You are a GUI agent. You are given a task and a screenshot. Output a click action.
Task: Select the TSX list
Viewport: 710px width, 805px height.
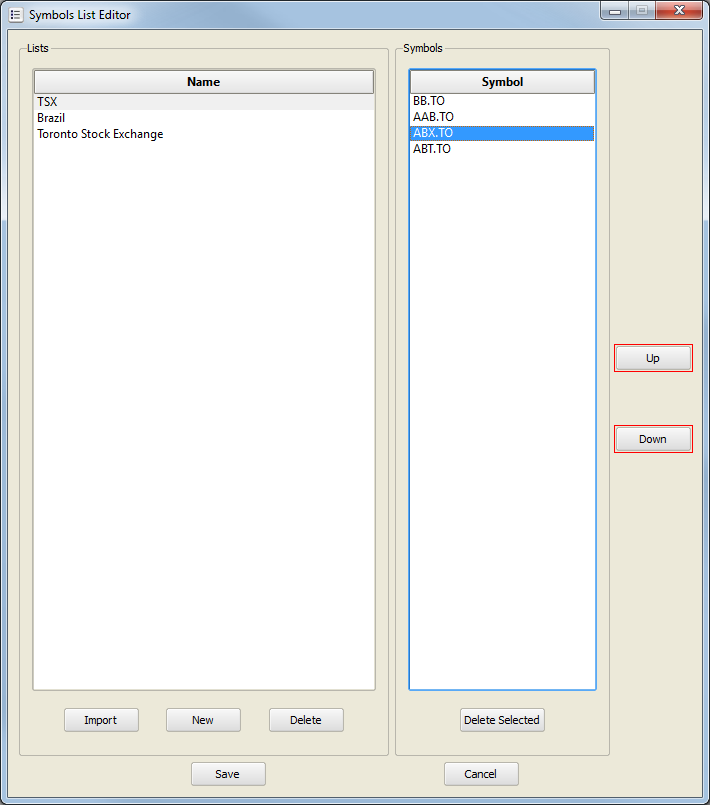(x=47, y=102)
